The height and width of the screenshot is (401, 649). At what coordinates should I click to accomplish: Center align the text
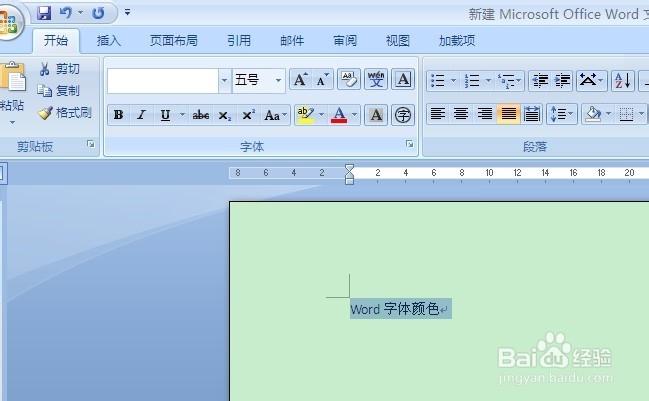(461, 114)
